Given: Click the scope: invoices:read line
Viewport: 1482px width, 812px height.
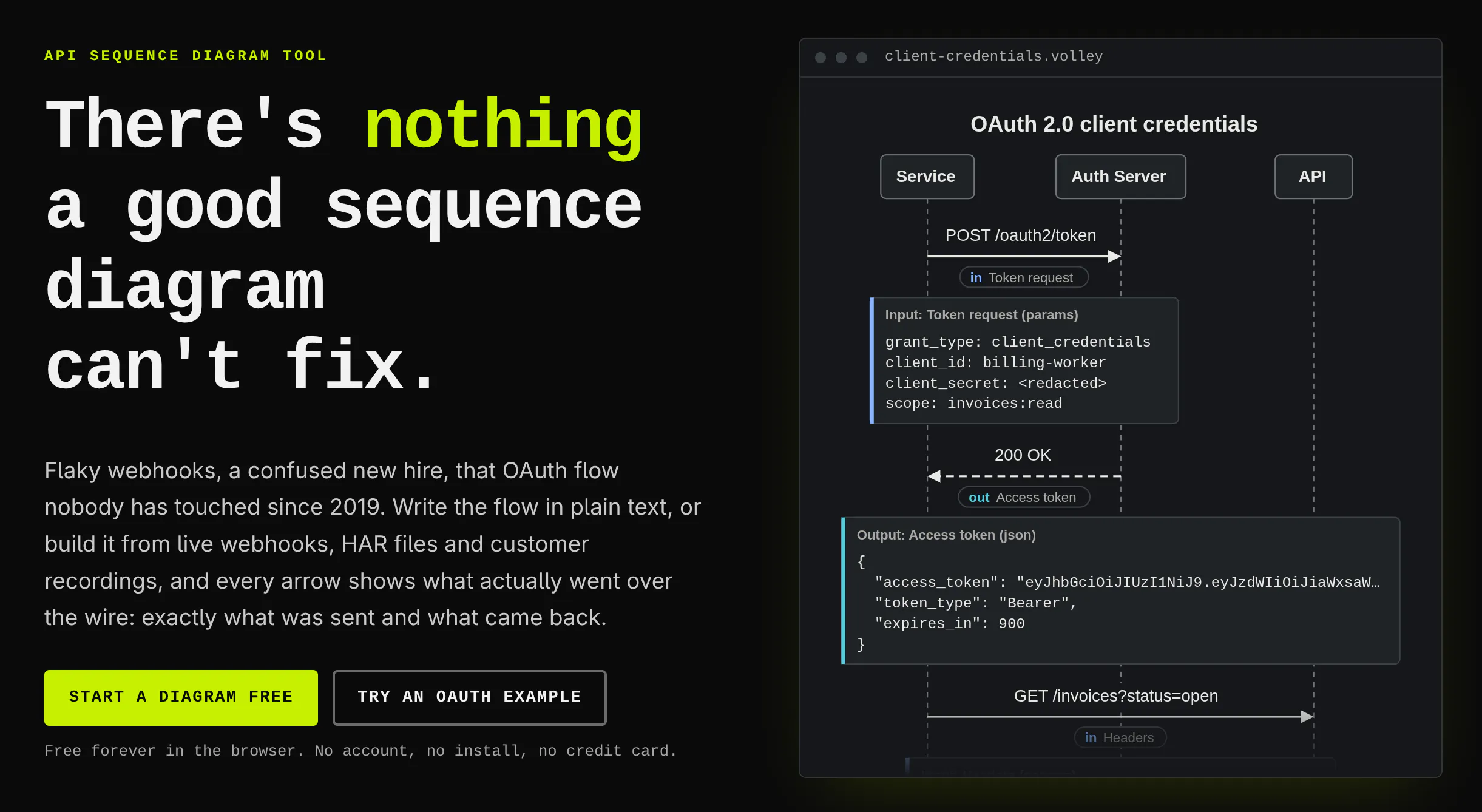Looking at the screenshot, I should pos(973,404).
